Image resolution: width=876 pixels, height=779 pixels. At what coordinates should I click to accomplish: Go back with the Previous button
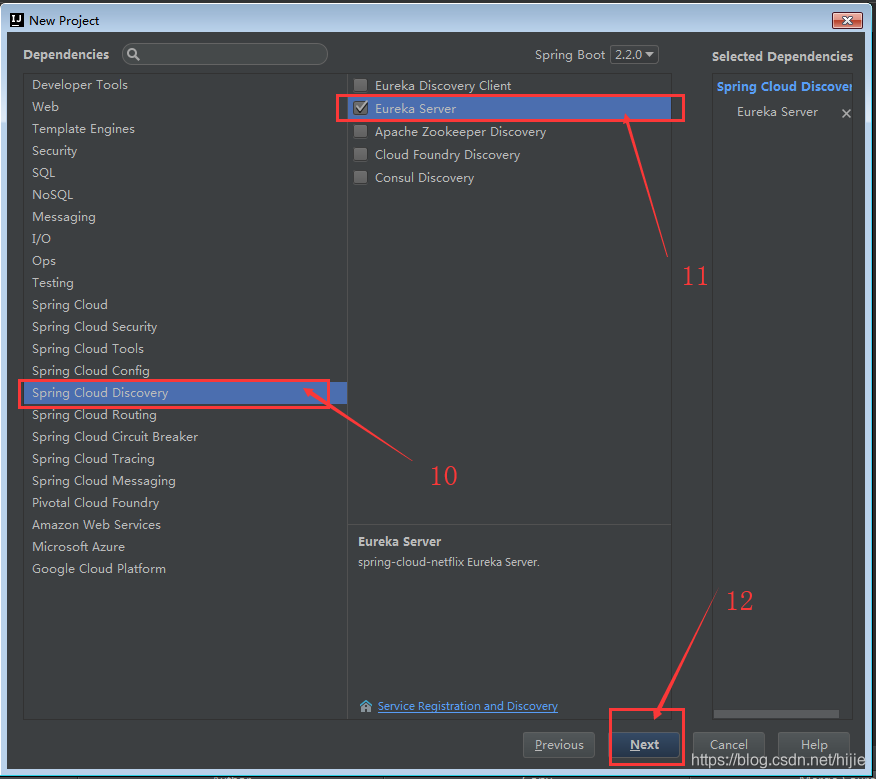[x=559, y=744]
